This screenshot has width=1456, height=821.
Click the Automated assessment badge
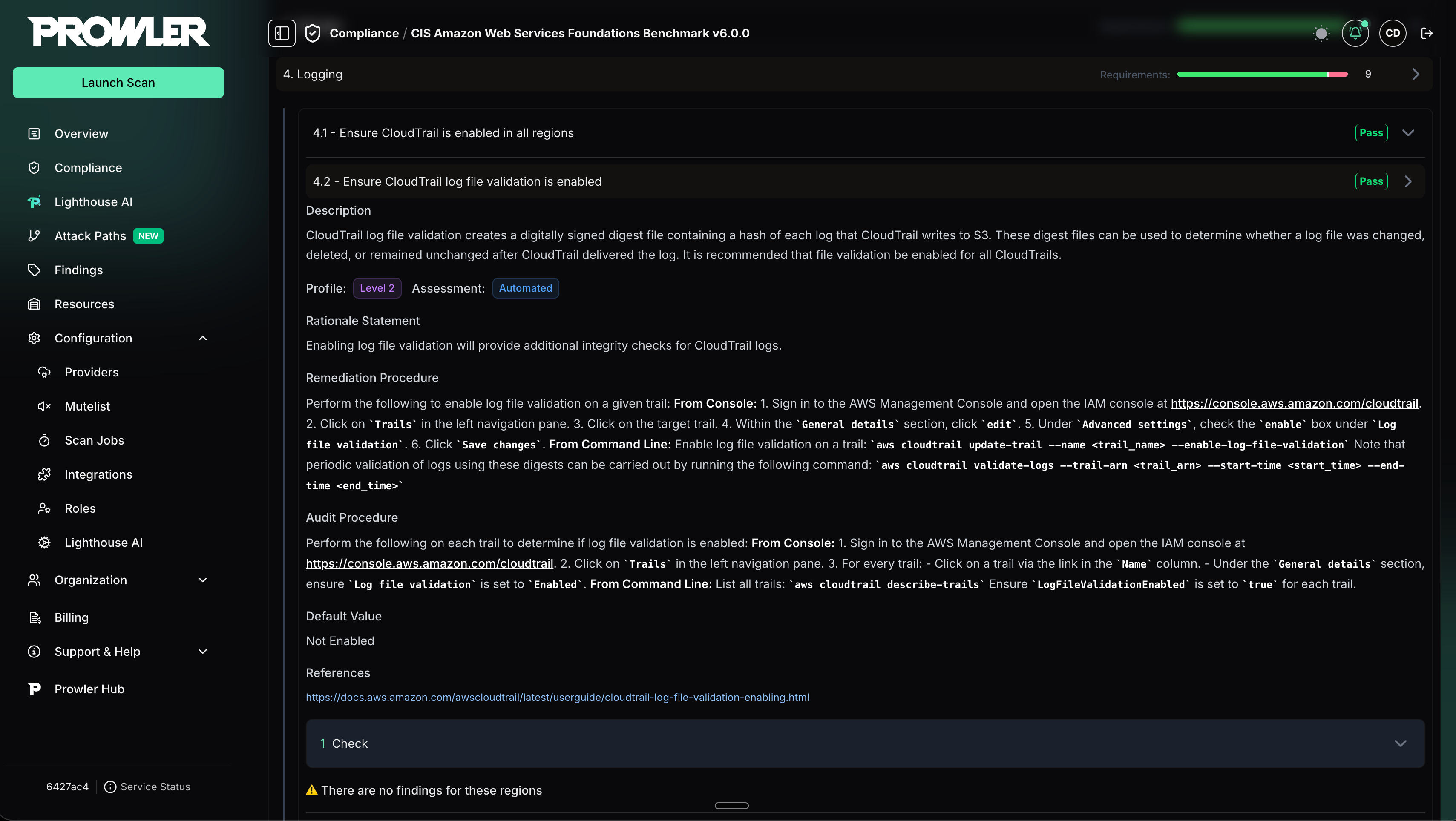[x=525, y=288]
